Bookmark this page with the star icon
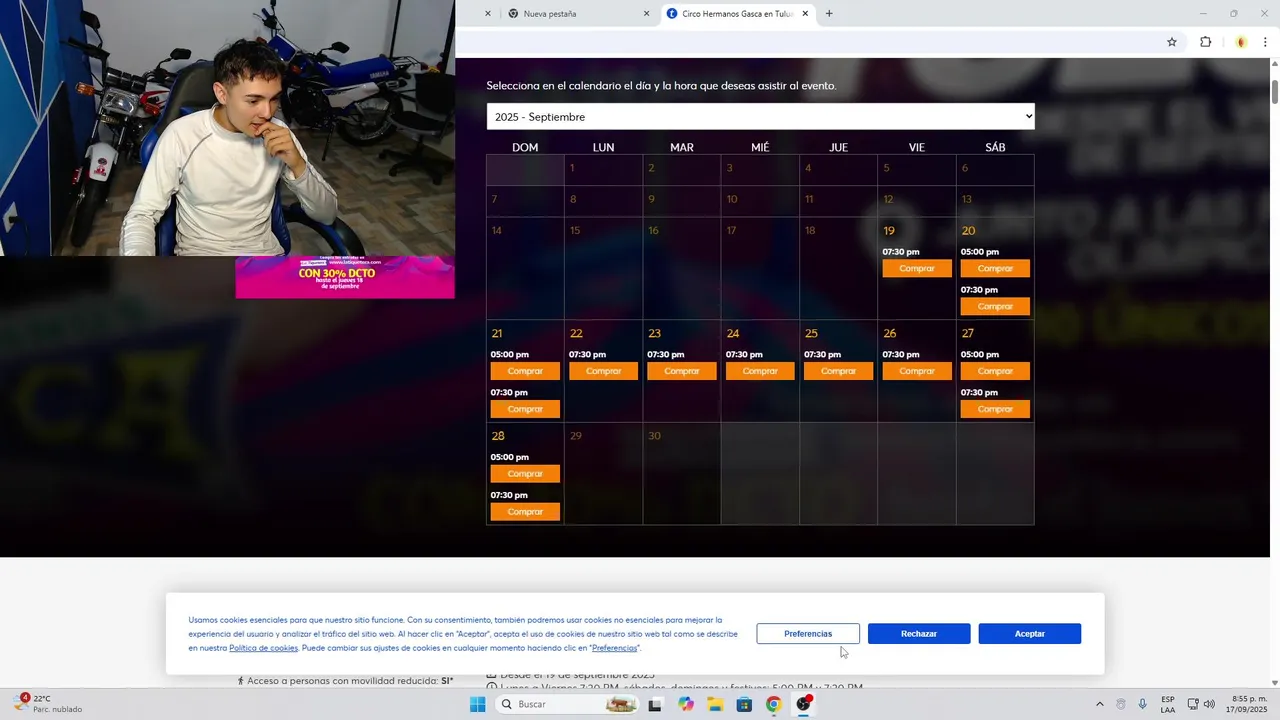 click(1172, 42)
